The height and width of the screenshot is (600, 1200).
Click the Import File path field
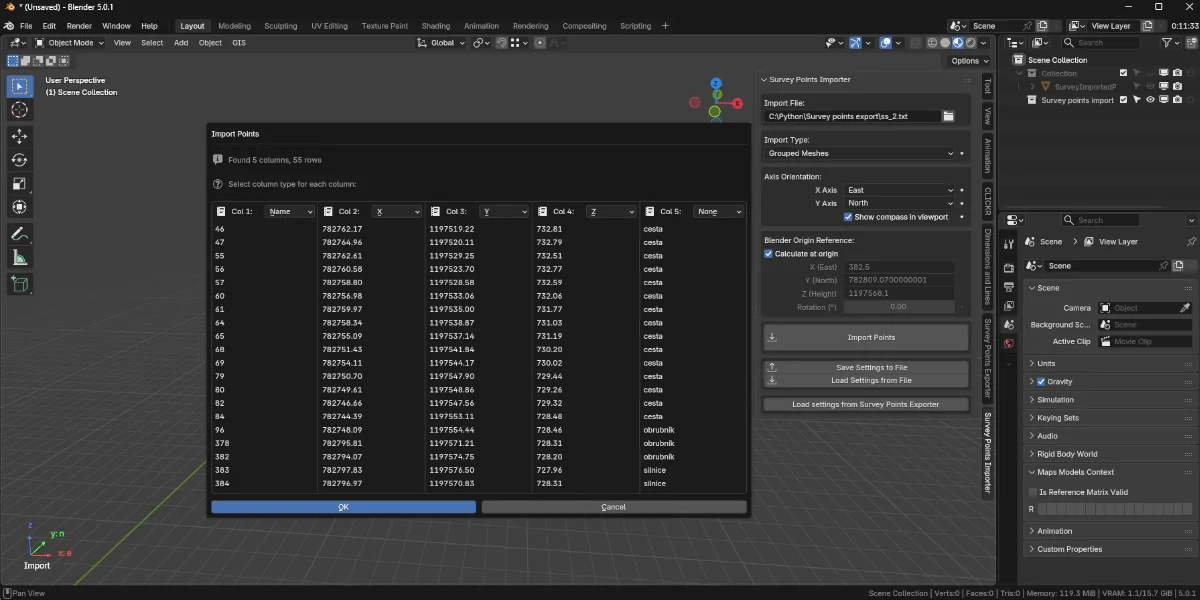(x=850, y=115)
